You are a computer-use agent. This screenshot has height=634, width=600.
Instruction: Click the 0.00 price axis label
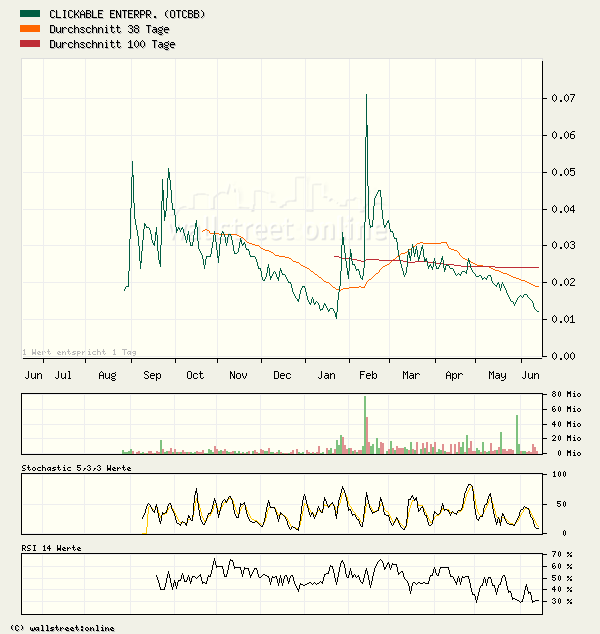point(563,356)
